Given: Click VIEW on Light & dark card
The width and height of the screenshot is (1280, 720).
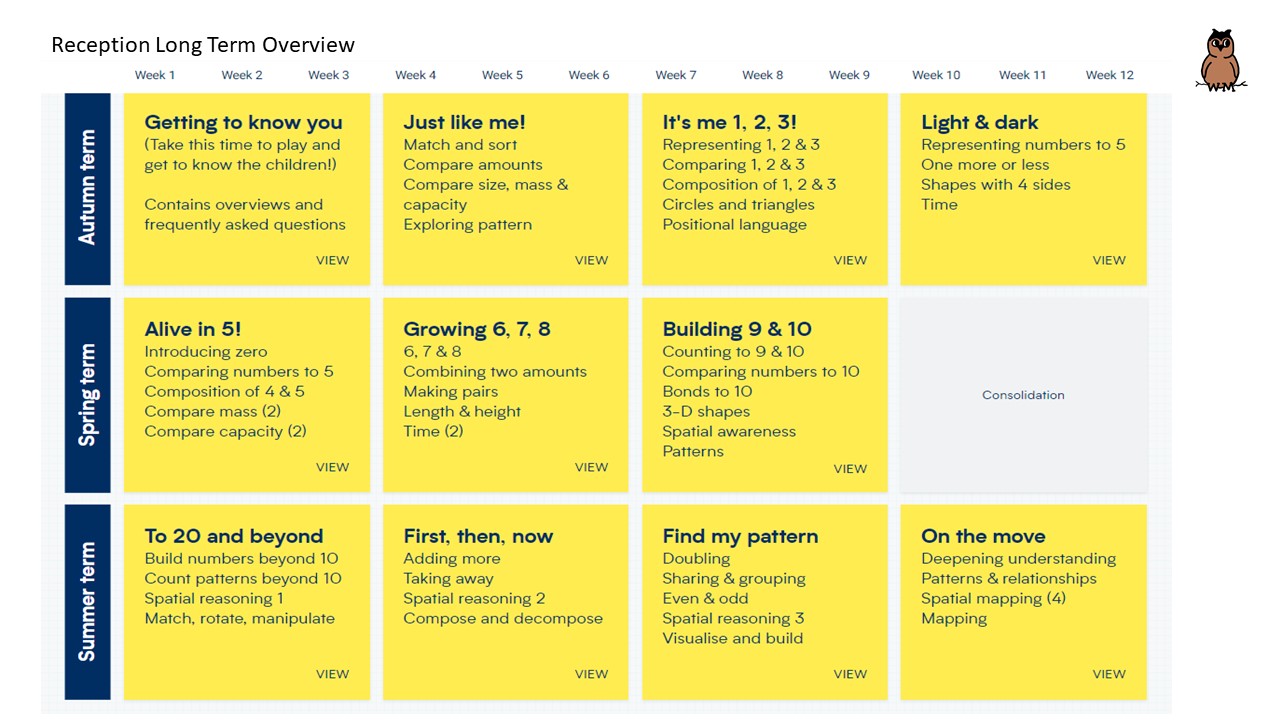Looking at the screenshot, I should (x=1108, y=260).
